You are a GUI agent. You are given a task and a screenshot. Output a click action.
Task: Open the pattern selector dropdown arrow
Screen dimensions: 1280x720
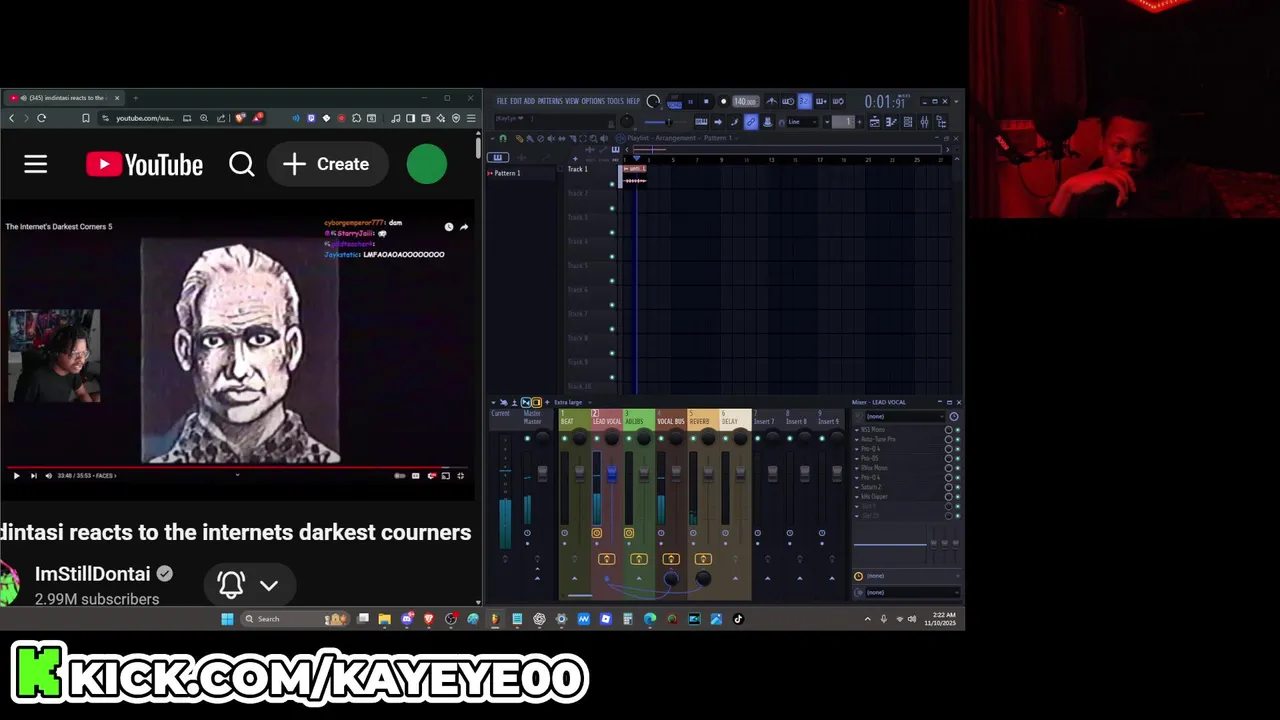[827, 122]
